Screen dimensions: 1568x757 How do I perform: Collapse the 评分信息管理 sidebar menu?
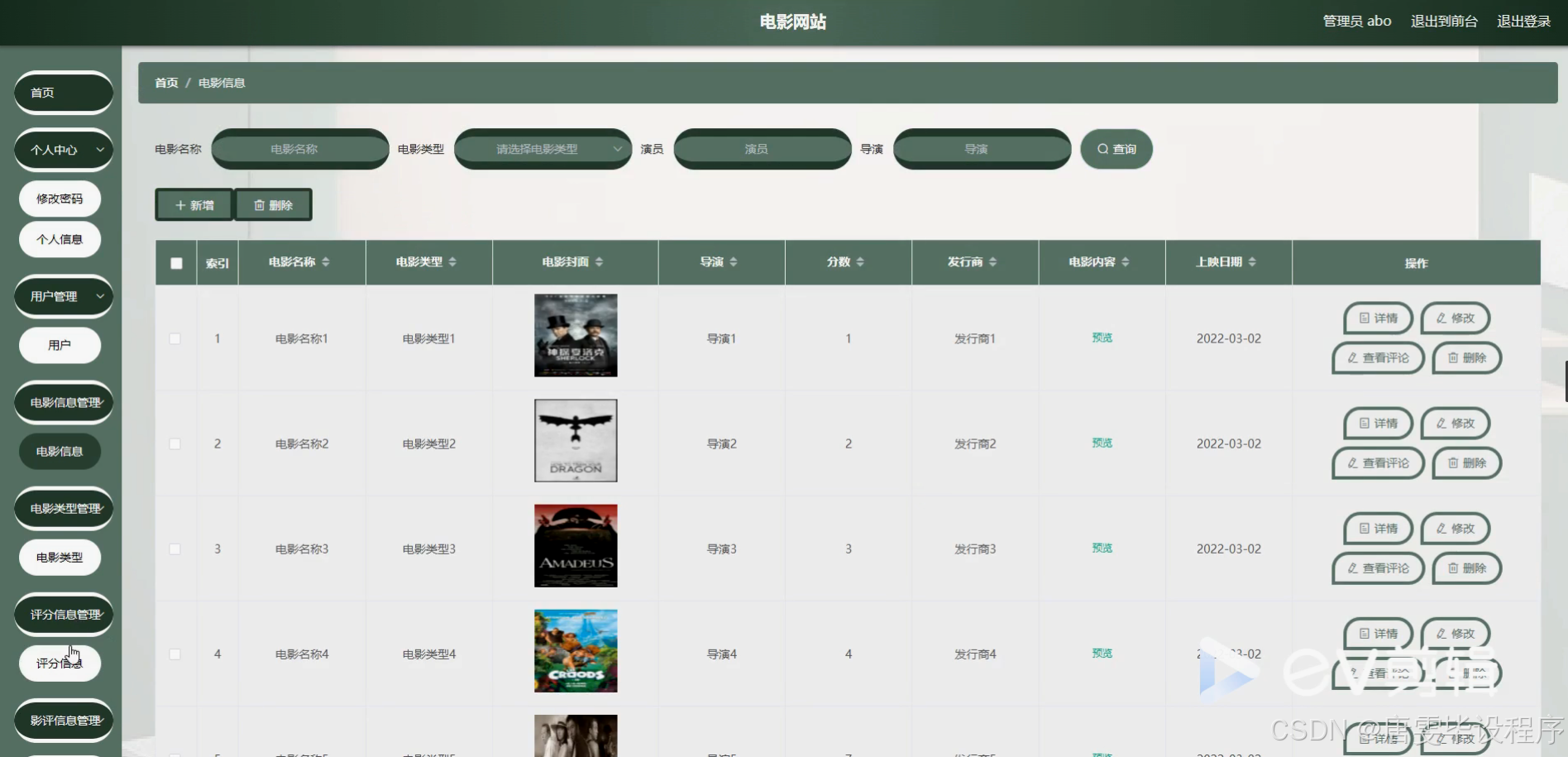click(64, 614)
